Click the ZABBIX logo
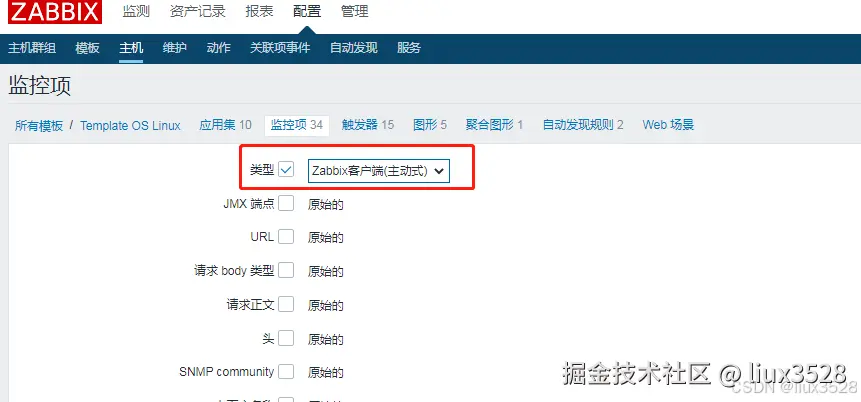Image resolution: width=861 pixels, height=402 pixels. click(x=55, y=12)
